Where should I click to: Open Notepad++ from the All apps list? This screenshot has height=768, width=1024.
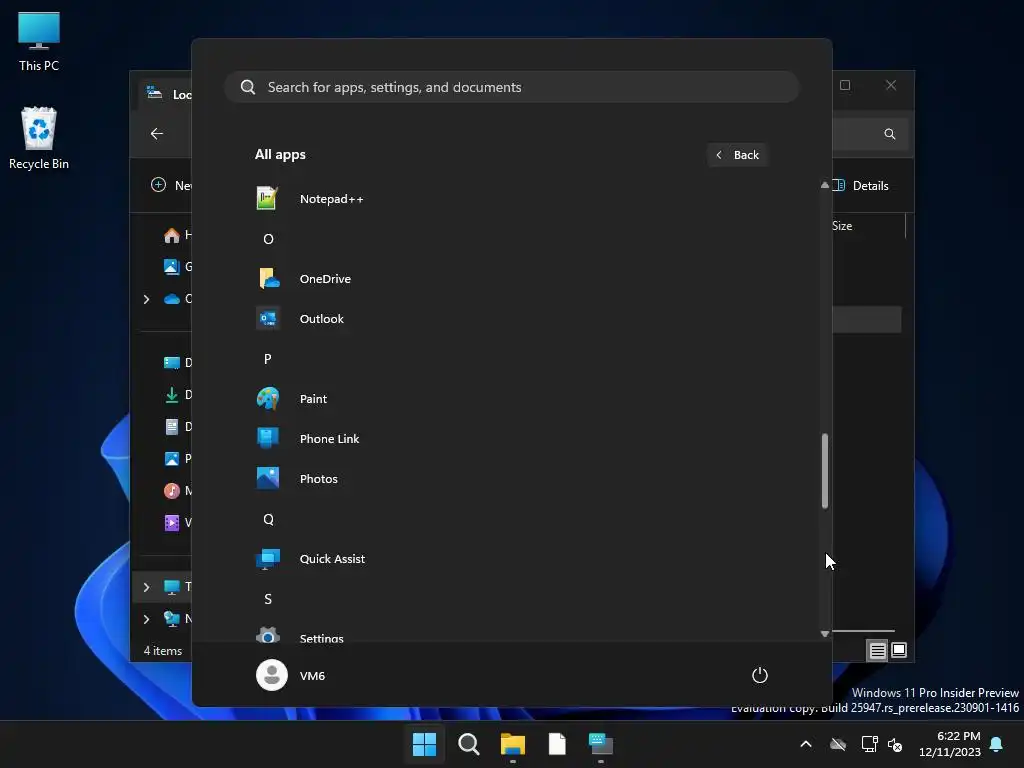[x=509, y=199]
